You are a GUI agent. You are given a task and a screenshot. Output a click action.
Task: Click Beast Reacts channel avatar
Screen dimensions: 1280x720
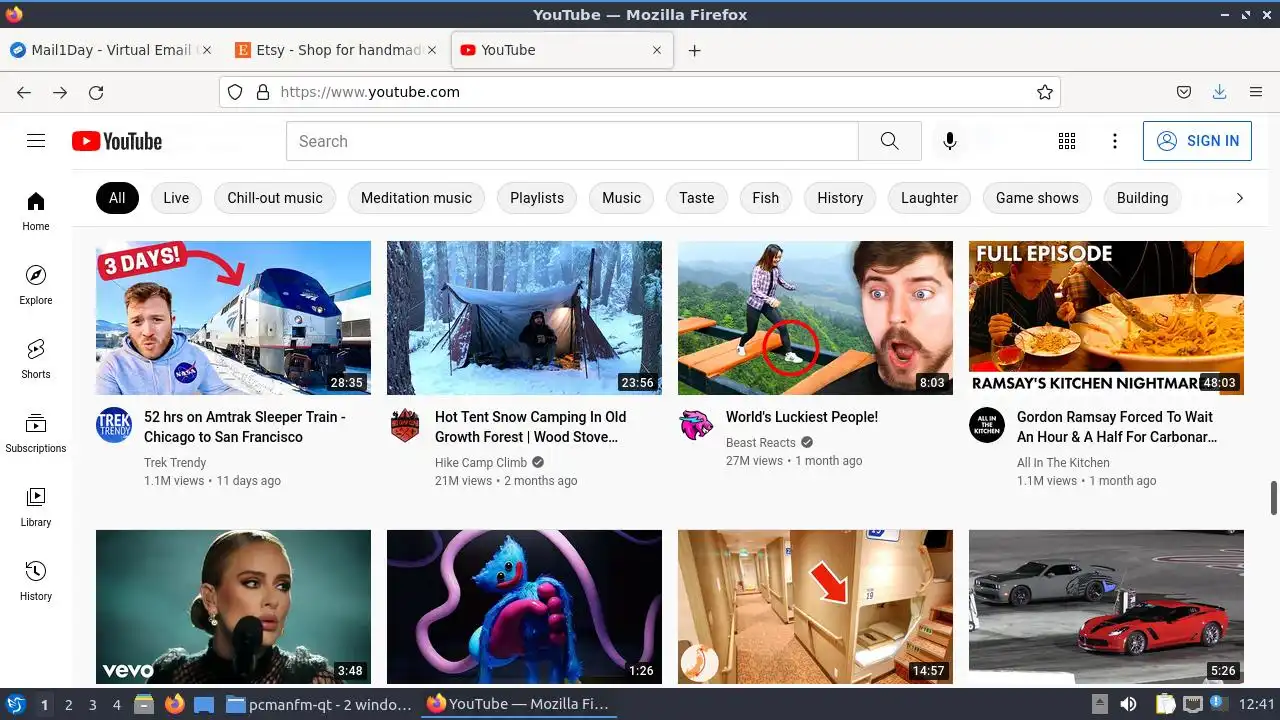696,425
